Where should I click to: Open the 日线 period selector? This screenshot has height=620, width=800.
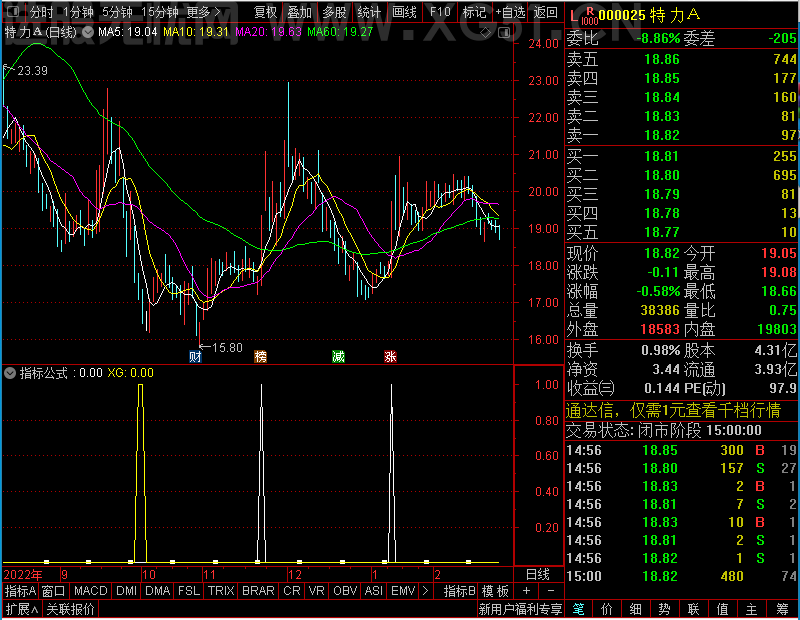pos(538,575)
